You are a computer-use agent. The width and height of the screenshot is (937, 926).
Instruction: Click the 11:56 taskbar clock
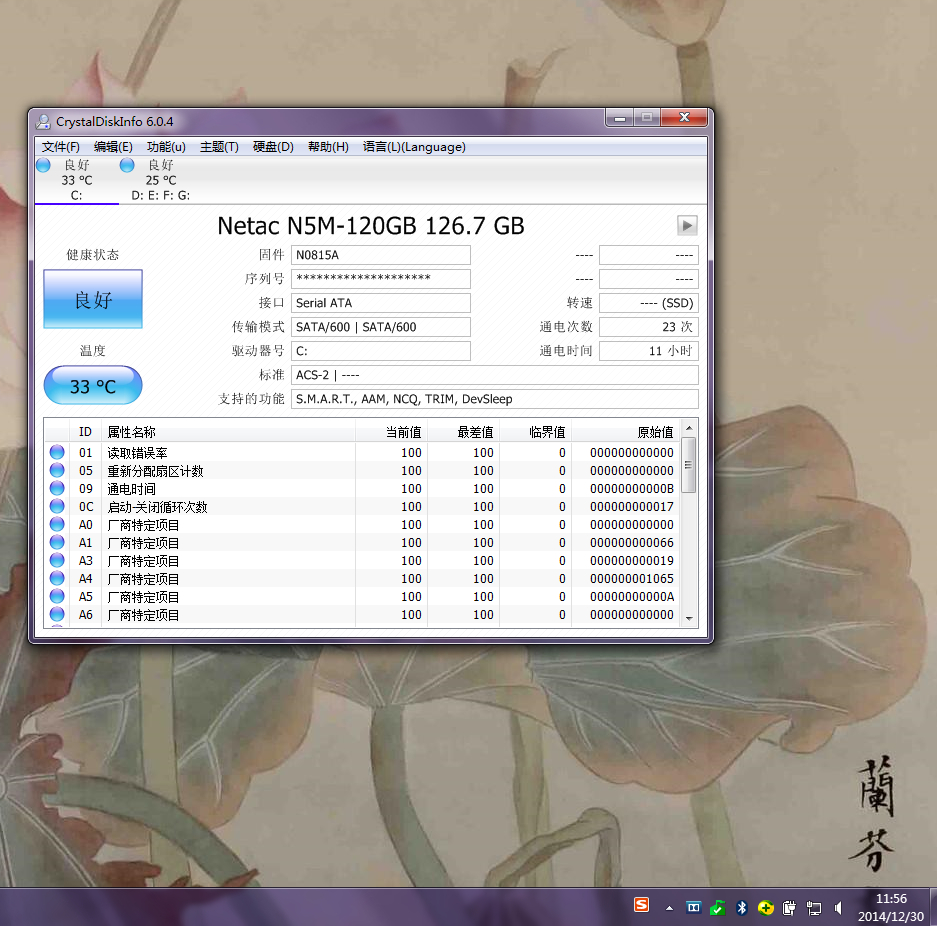(891, 899)
